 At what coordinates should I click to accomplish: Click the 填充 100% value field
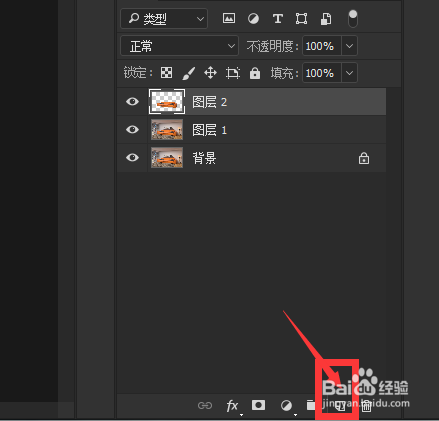click(321, 73)
